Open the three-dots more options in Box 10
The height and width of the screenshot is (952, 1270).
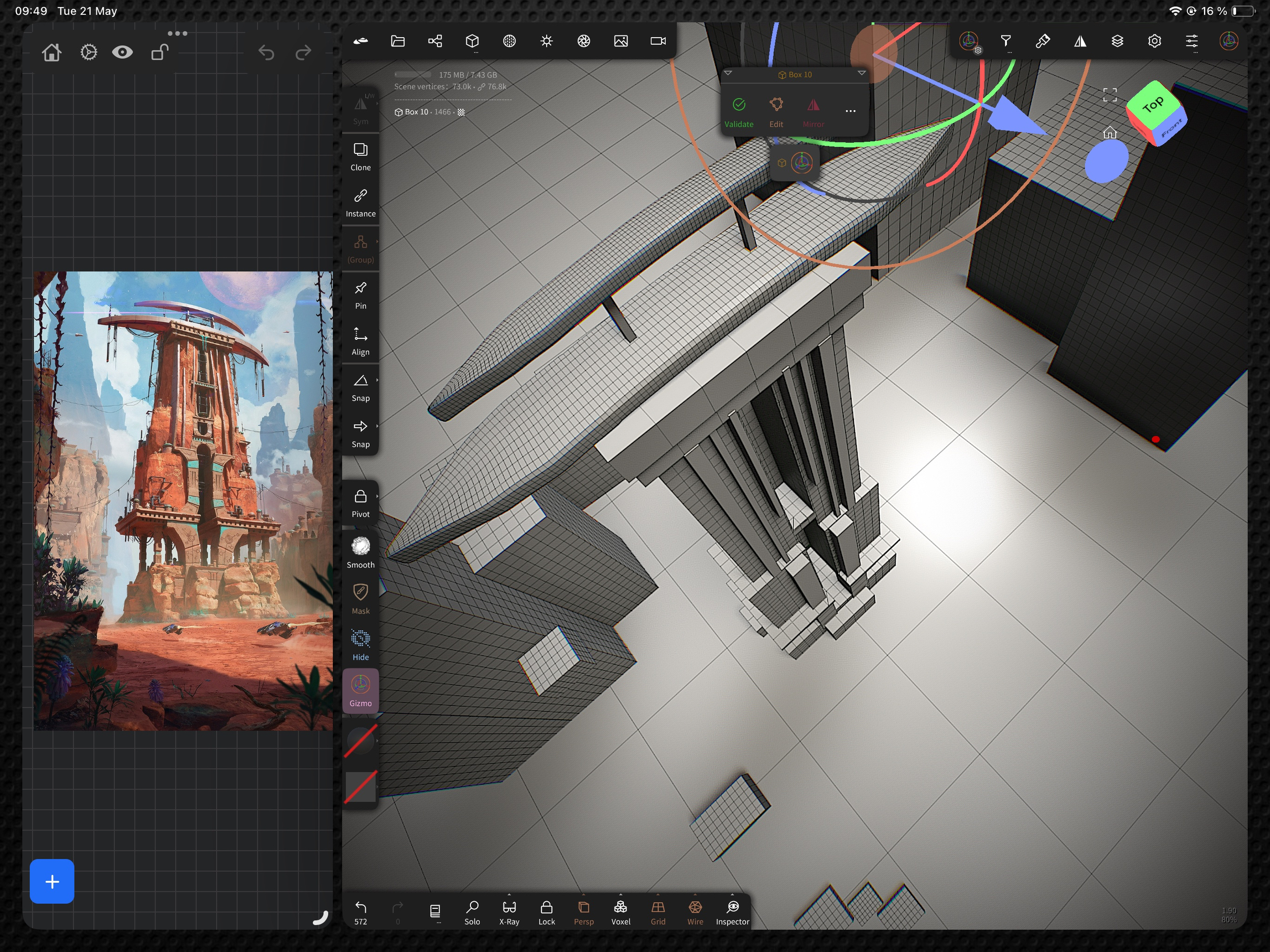point(850,111)
